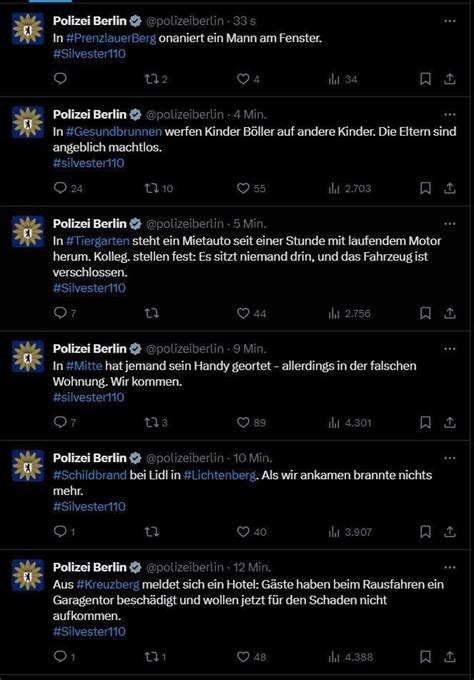View analytics of the Kreuzberg Hotel tweet
The image size is (474, 680).
pos(350,657)
